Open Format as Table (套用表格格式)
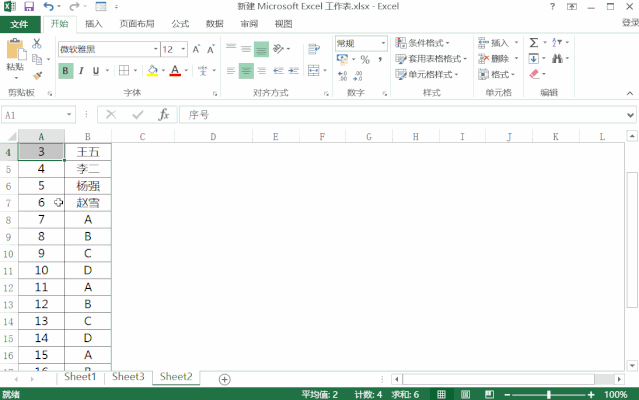The image size is (639, 400). [x=431, y=59]
